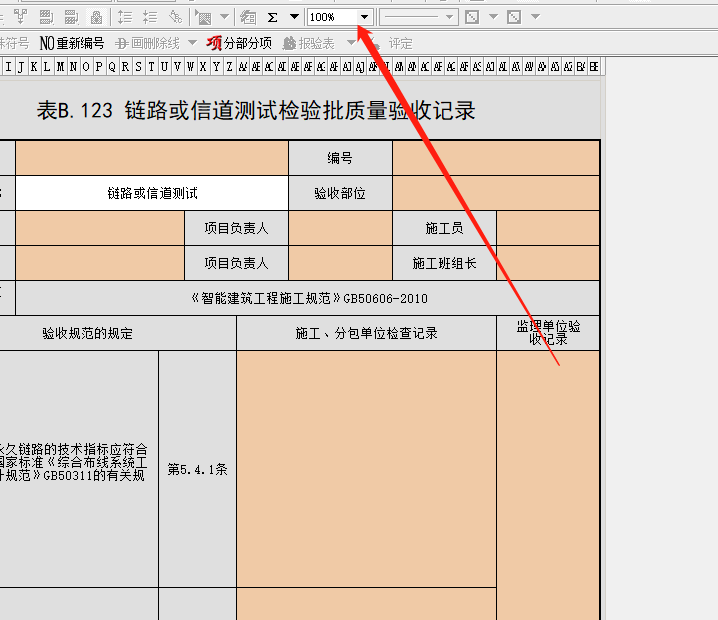Click the 报验表 toolbar button

coord(309,43)
